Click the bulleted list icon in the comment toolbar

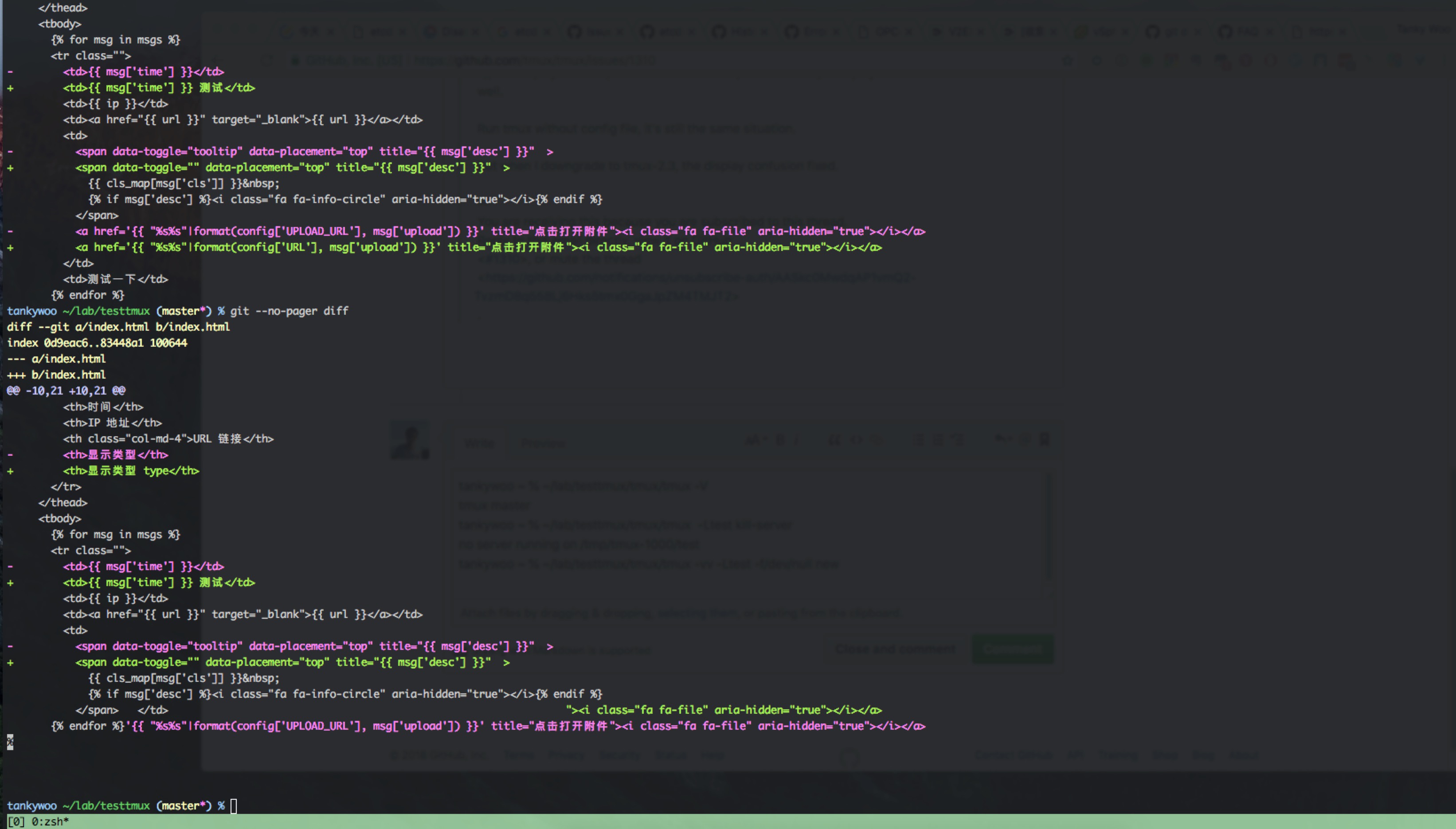(x=919, y=440)
